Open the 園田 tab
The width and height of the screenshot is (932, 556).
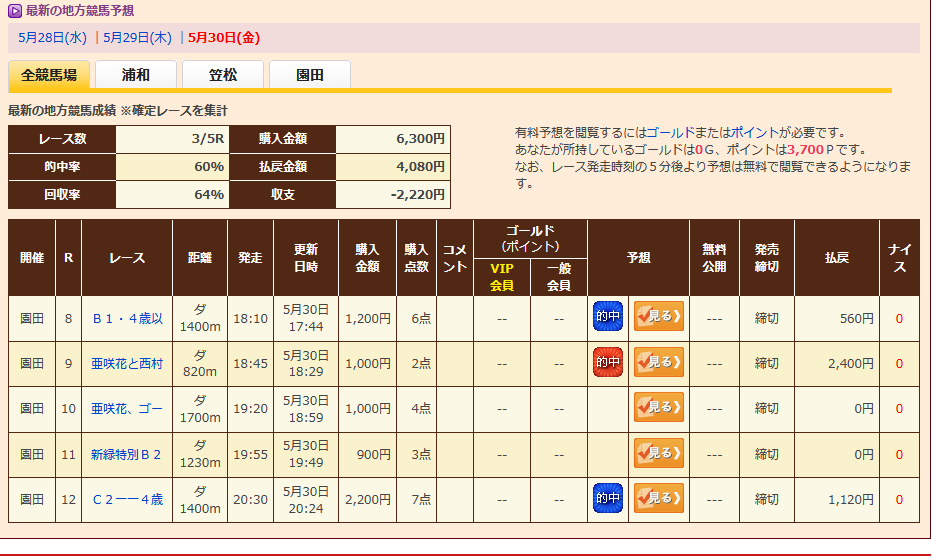tap(310, 75)
